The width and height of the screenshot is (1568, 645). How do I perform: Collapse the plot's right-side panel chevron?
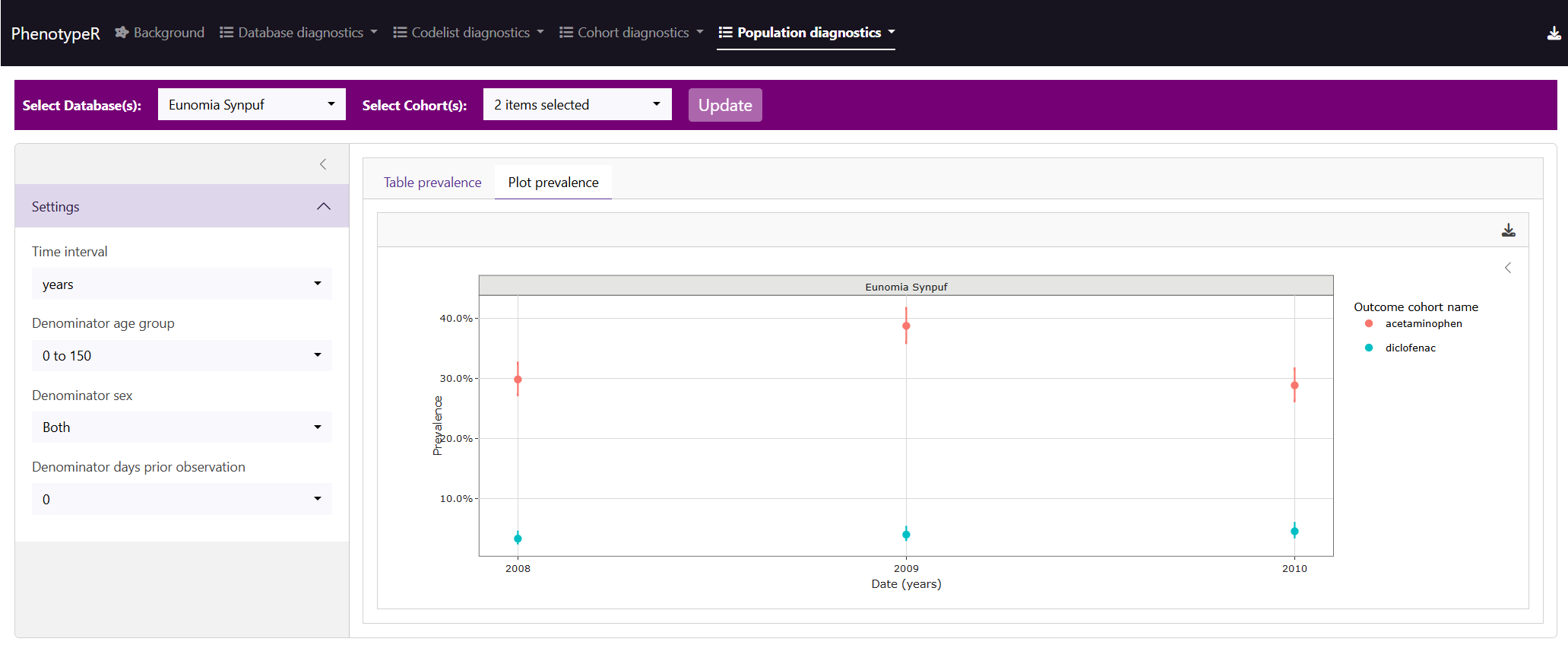tap(1508, 268)
